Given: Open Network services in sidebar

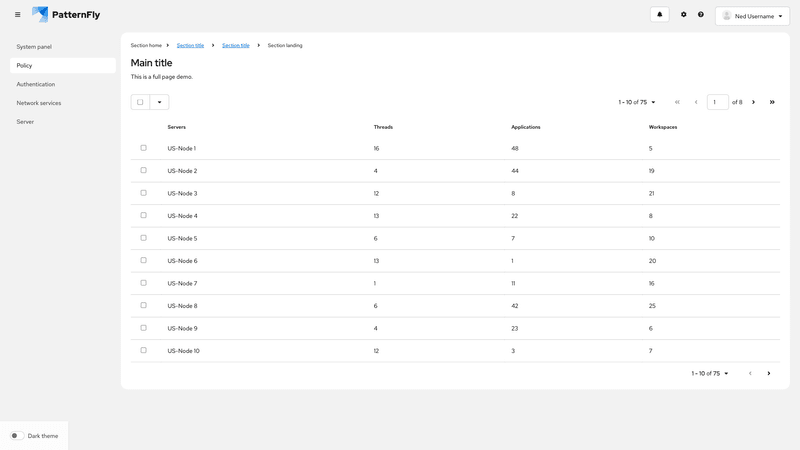Looking at the screenshot, I should 63,103.
